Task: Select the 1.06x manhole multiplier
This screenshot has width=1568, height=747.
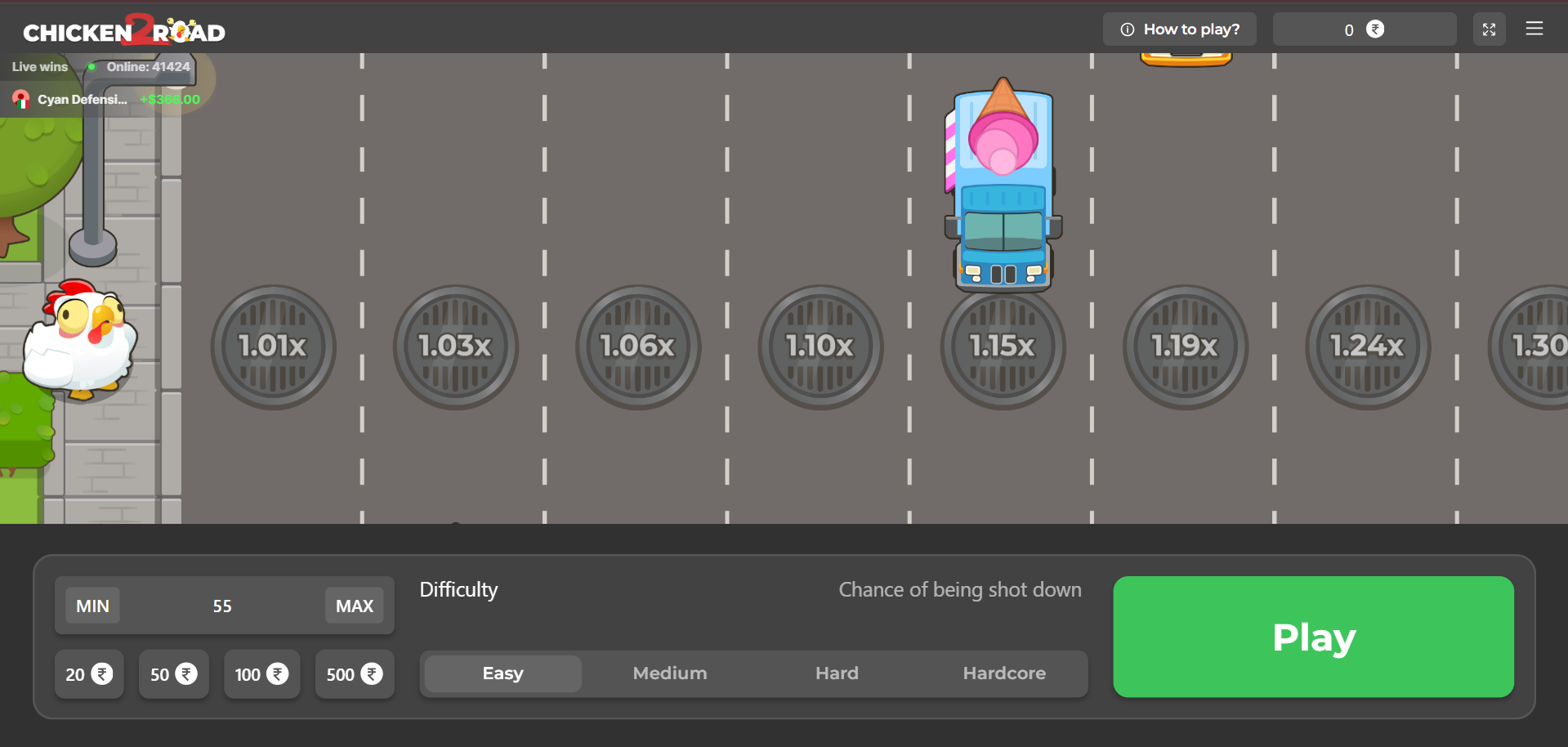Action: pyautogui.click(x=637, y=347)
